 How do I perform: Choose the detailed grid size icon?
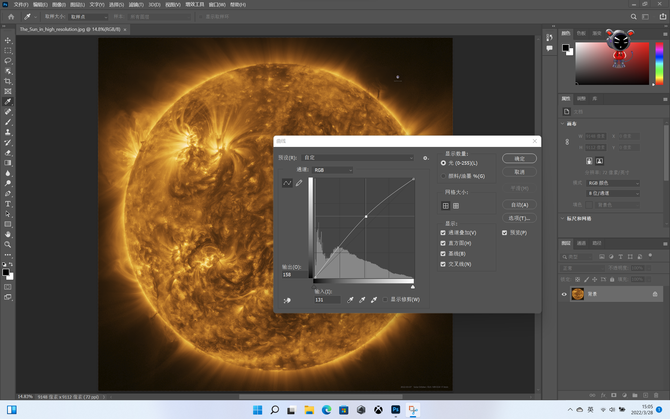456,205
